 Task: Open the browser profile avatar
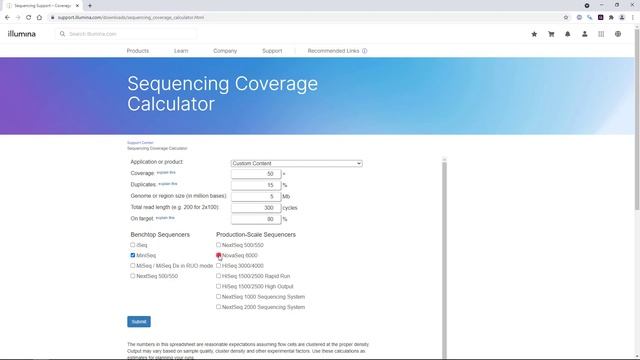pyautogui.click(x=622, y=18)
